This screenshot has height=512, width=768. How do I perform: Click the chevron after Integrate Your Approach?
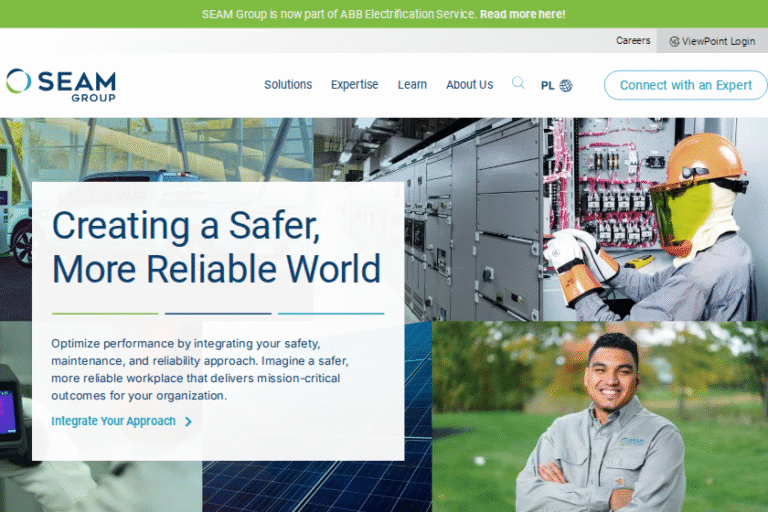click(x=188, y=422)
